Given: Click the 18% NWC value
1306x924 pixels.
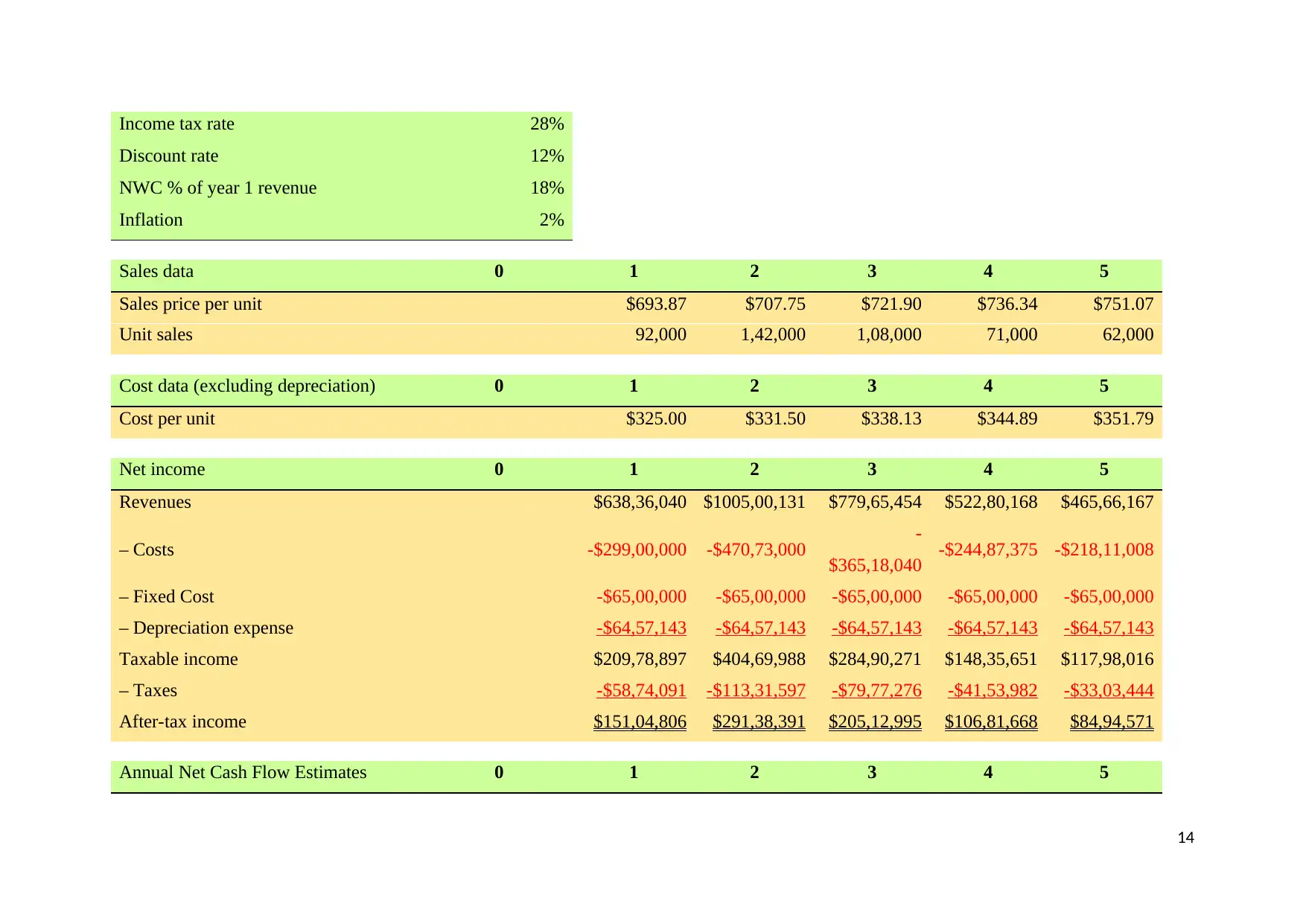Looking at the screenshot, I should pyautogui.click(x=547, y=188).
